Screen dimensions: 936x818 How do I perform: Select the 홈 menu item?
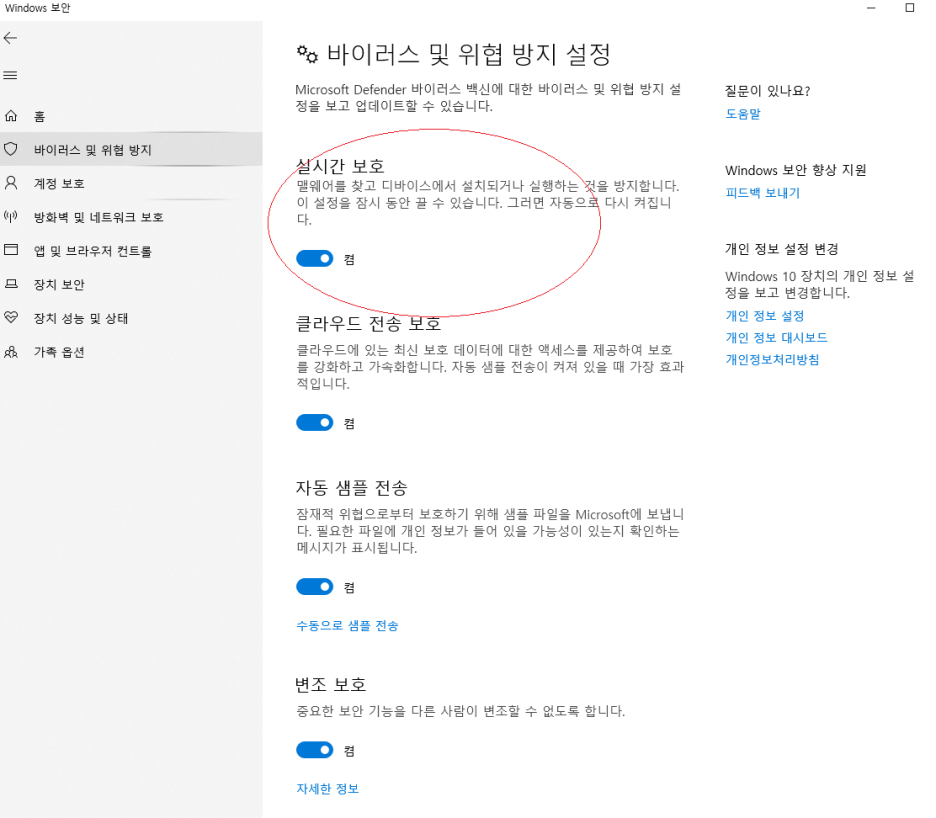click(x=131, y=116)
